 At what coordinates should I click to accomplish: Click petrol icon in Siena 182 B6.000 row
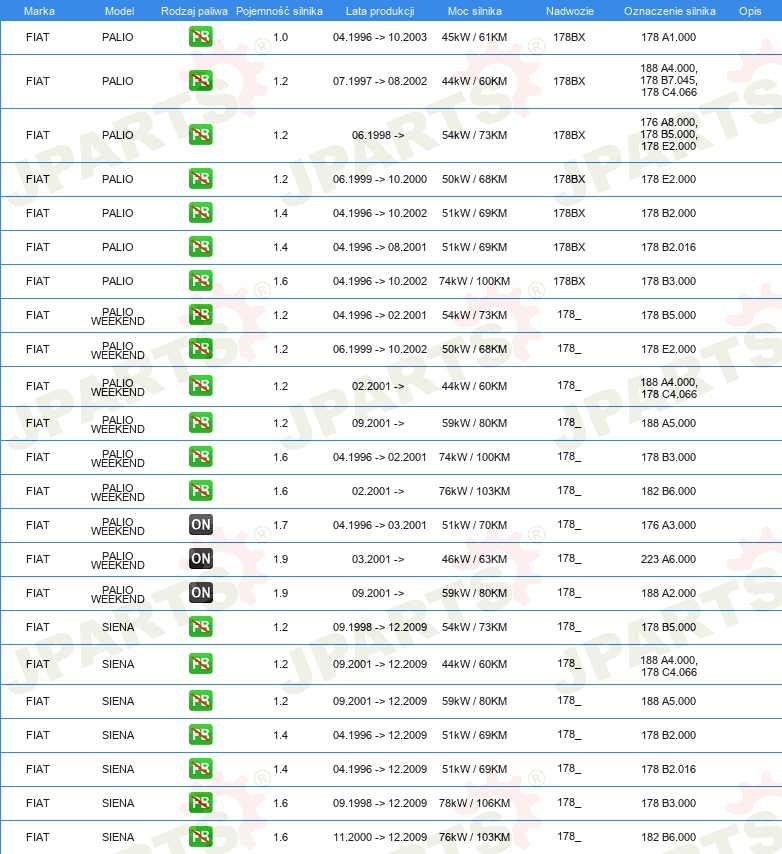[x=200, y=837]
